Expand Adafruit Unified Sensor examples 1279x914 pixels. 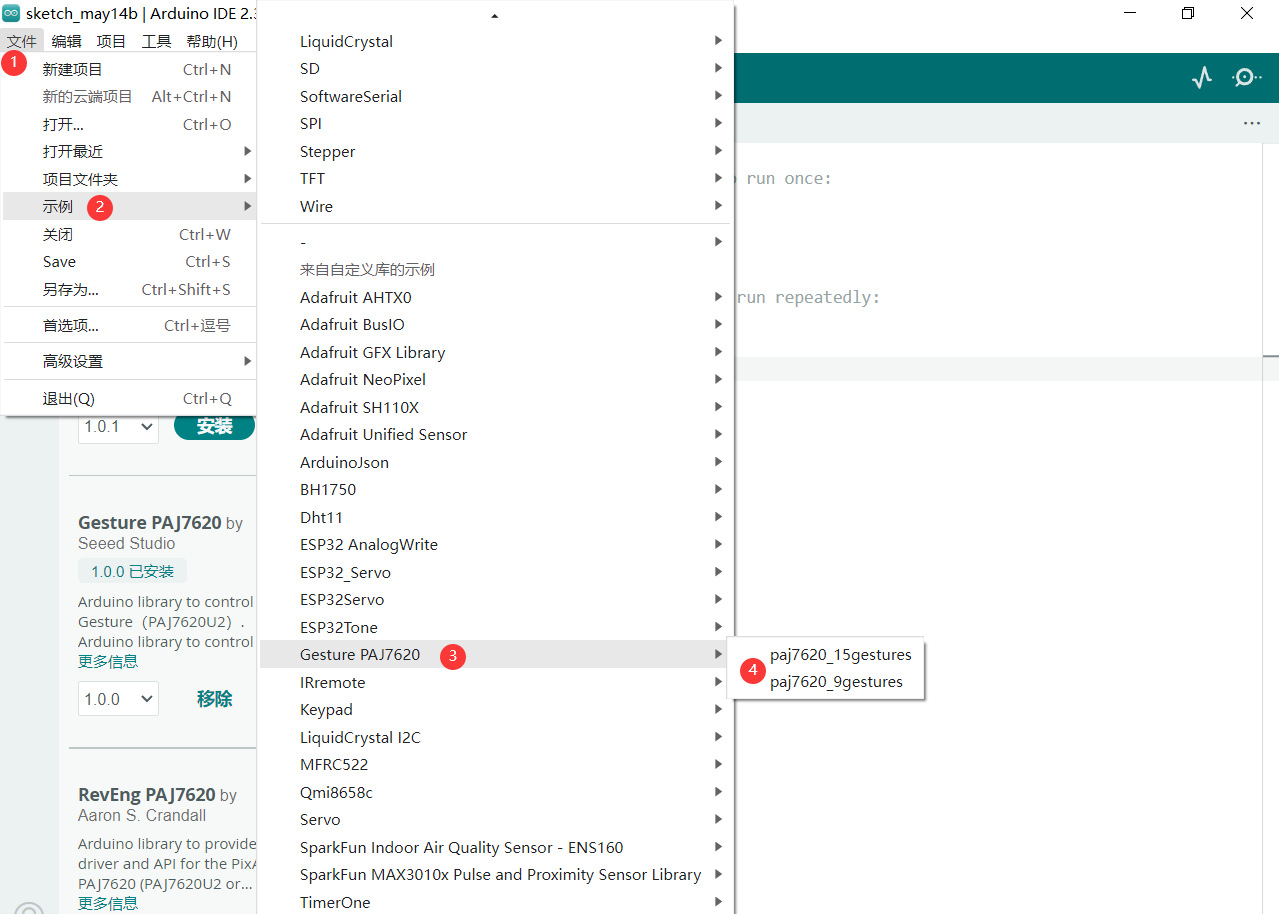[496, 435]
